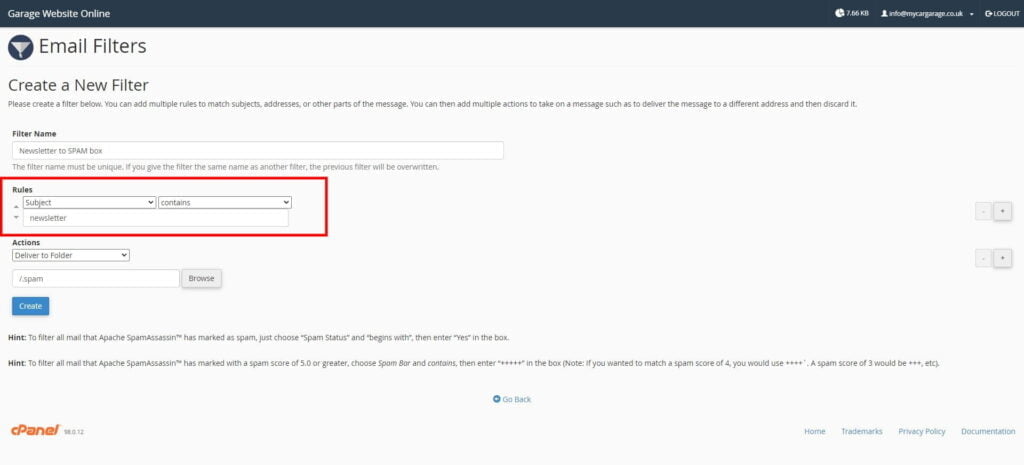Click the 7.66 KB usage text
Screen dimensions: 1024x465
[x=857, y=14]
